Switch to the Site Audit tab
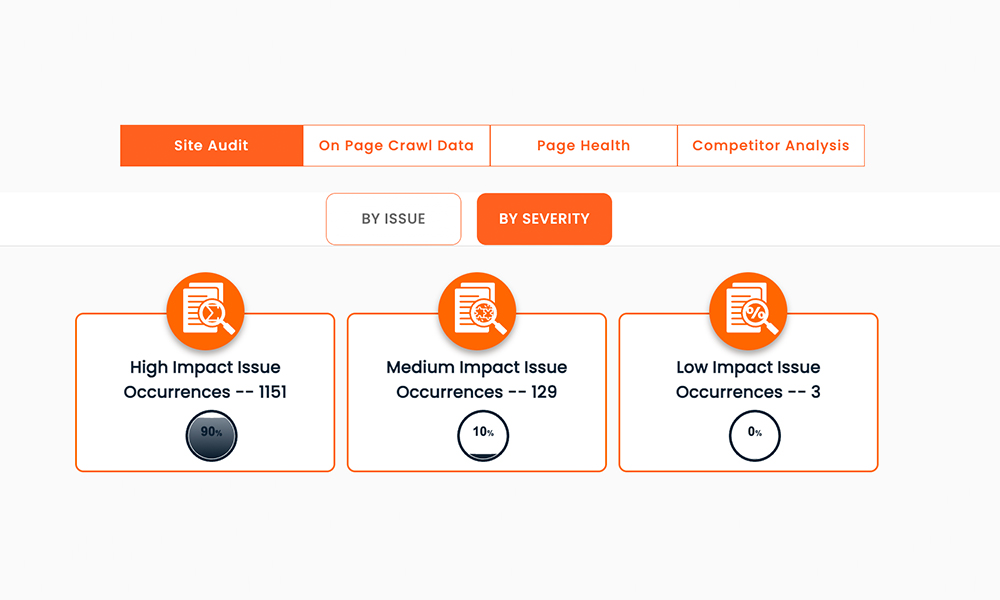This screenshot has height=600, width=1000. (210, 145)
